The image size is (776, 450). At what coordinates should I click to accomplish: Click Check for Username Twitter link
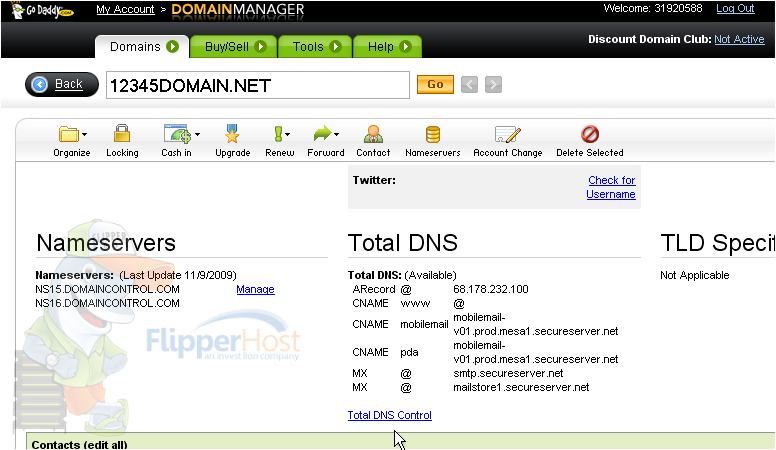(x=611, y=187)
